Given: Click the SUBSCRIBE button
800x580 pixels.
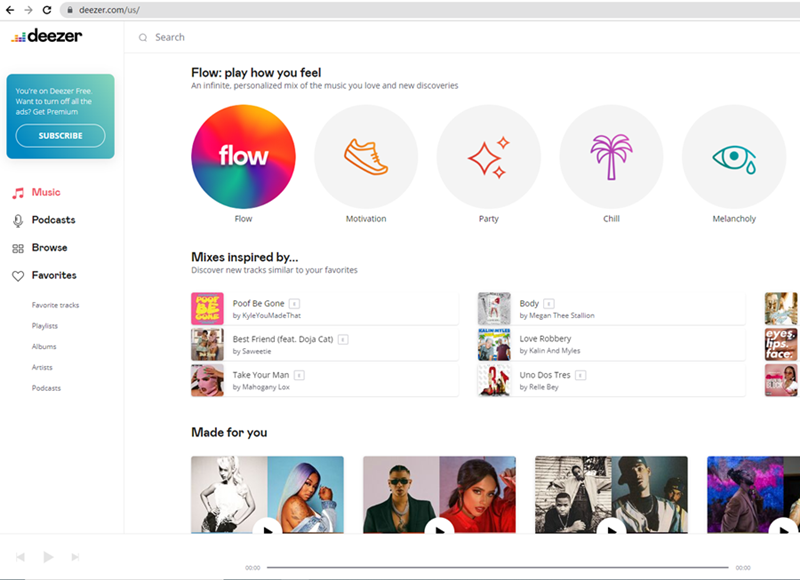Looking at the screenshot, I should [x=60, y=136].
